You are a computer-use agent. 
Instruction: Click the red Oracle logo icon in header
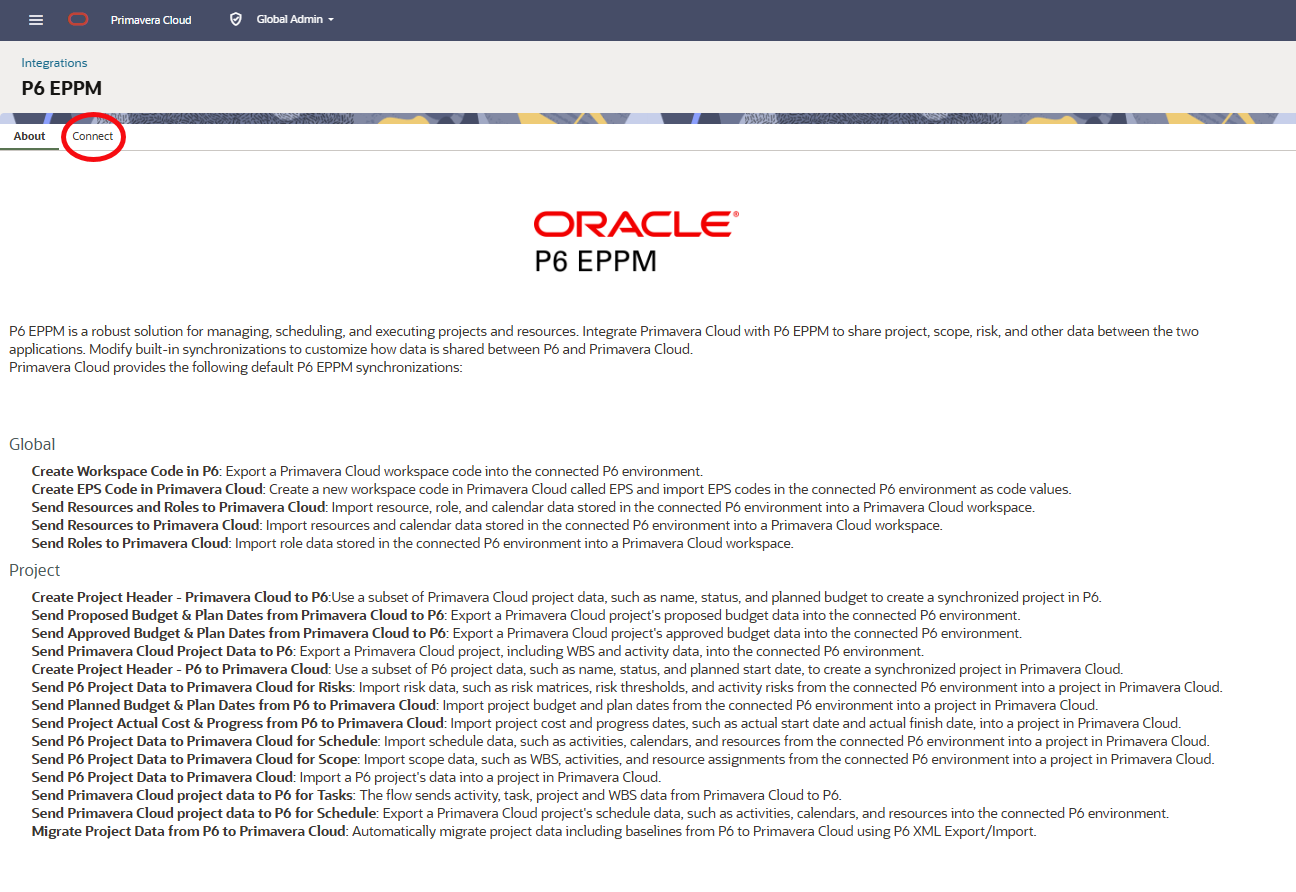78,20
